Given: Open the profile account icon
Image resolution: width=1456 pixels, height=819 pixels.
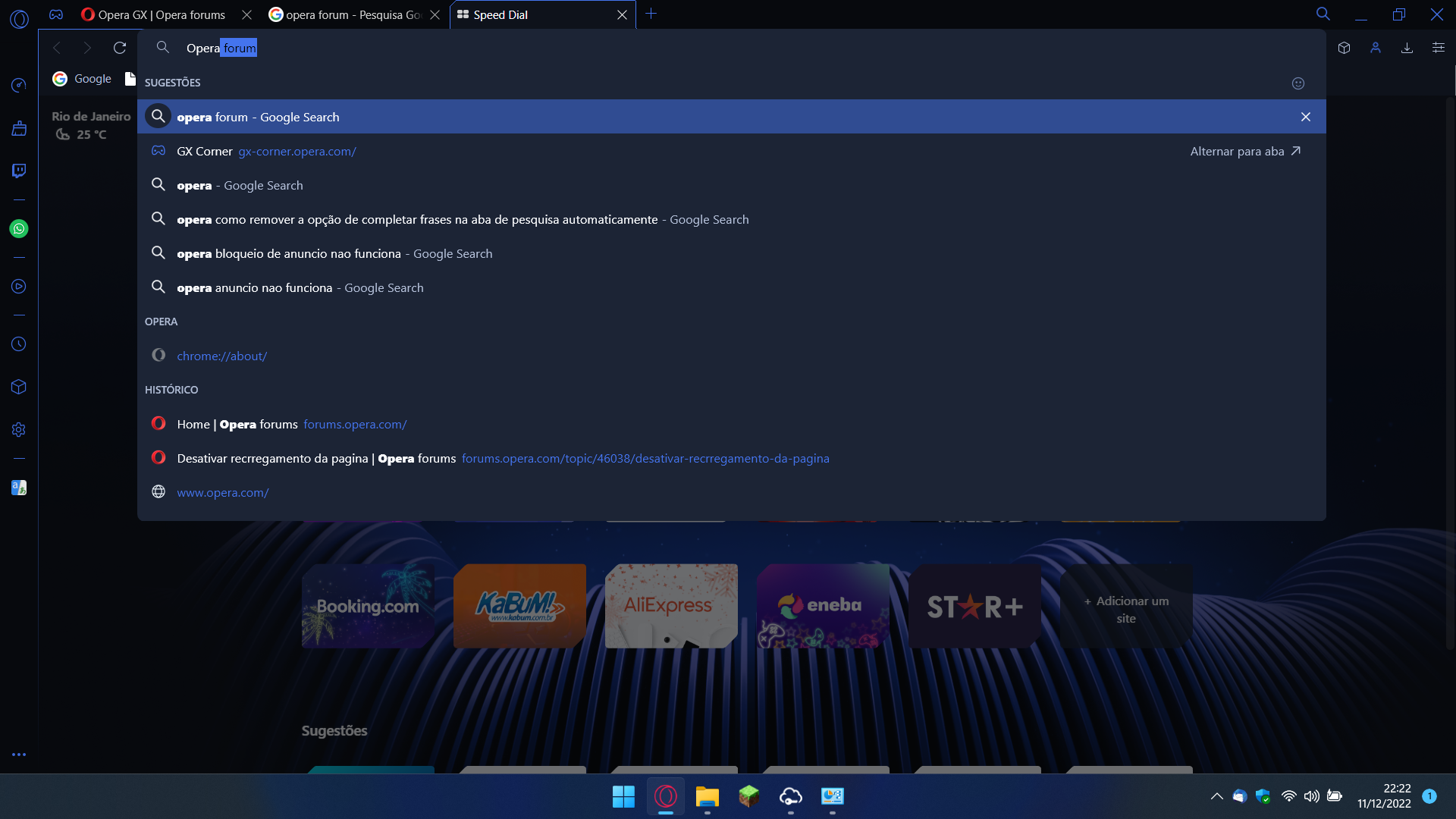Looking at the screenshot, I should click(1376, 48).
